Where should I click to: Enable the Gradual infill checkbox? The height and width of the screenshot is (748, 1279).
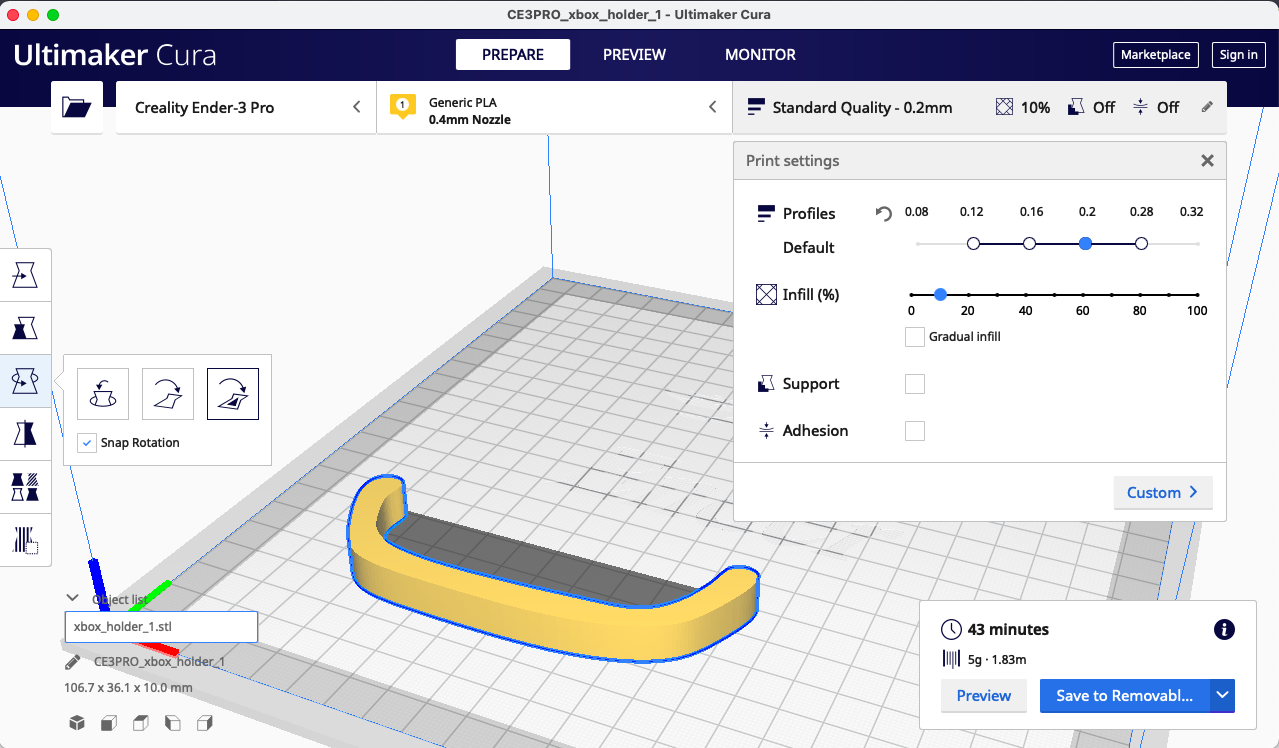click(x=914, y=337)
